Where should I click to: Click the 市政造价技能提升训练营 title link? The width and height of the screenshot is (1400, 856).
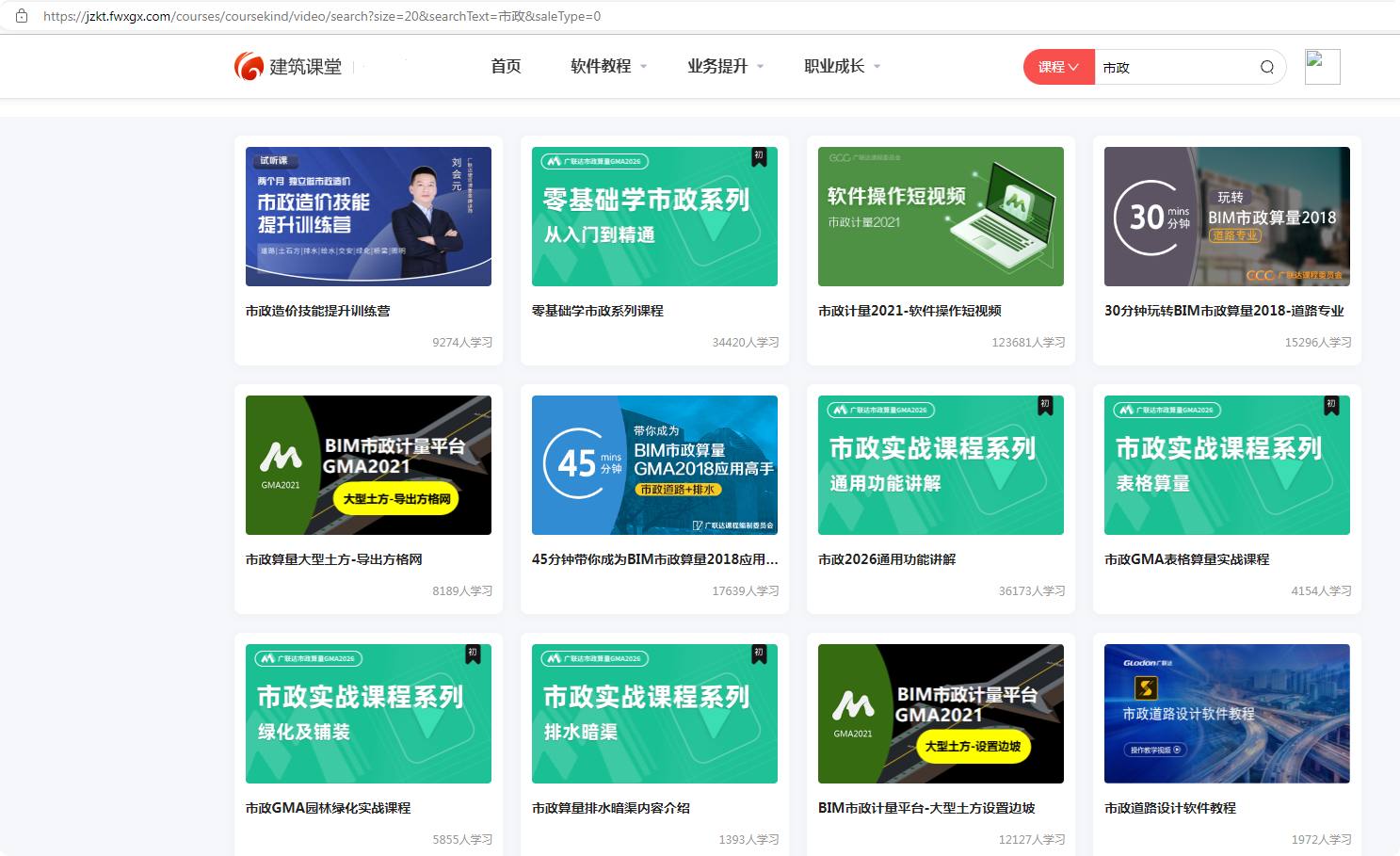coord(317,311)
